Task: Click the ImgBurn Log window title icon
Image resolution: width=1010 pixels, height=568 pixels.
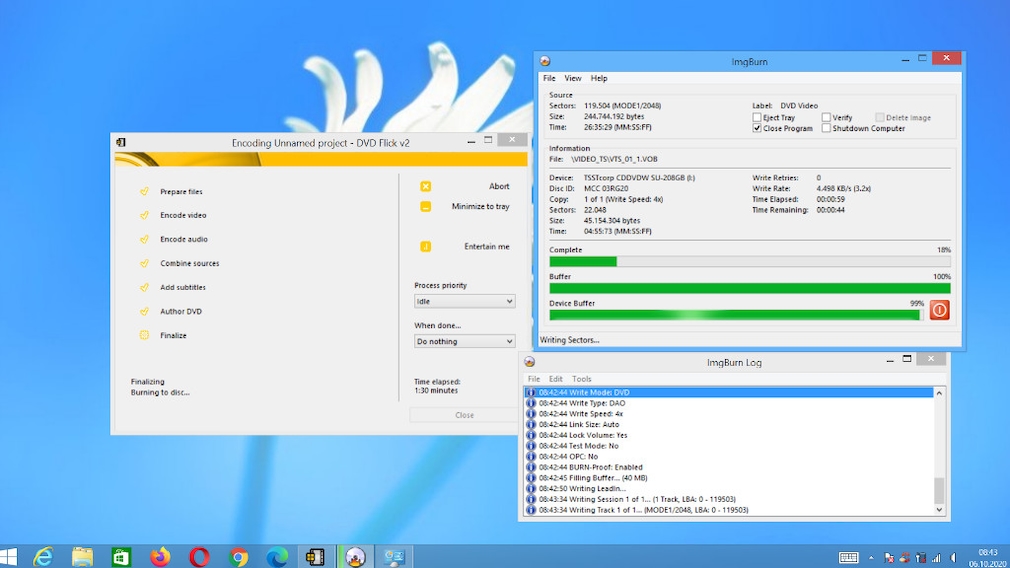Action: click(x=529, y=362)
